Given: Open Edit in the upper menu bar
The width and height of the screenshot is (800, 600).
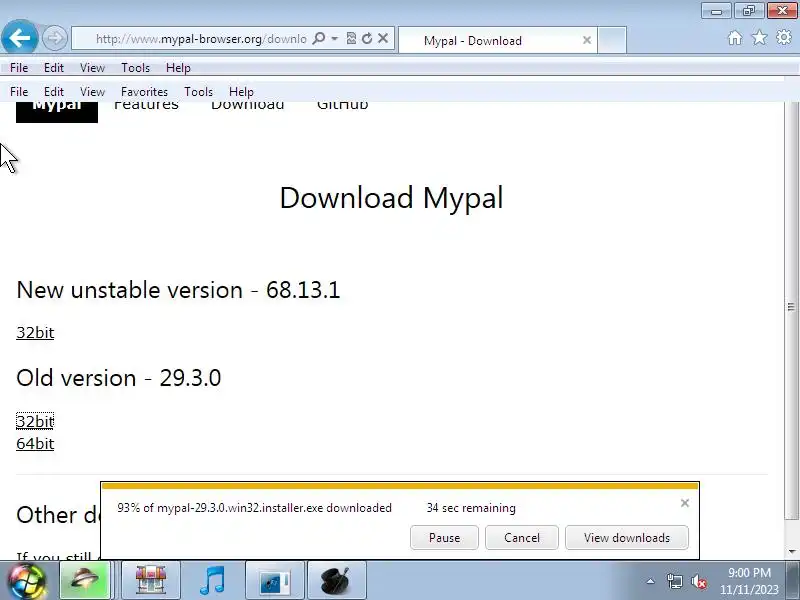Looking at the screenshot, I should pyautogui.click(x=54, y=67).
